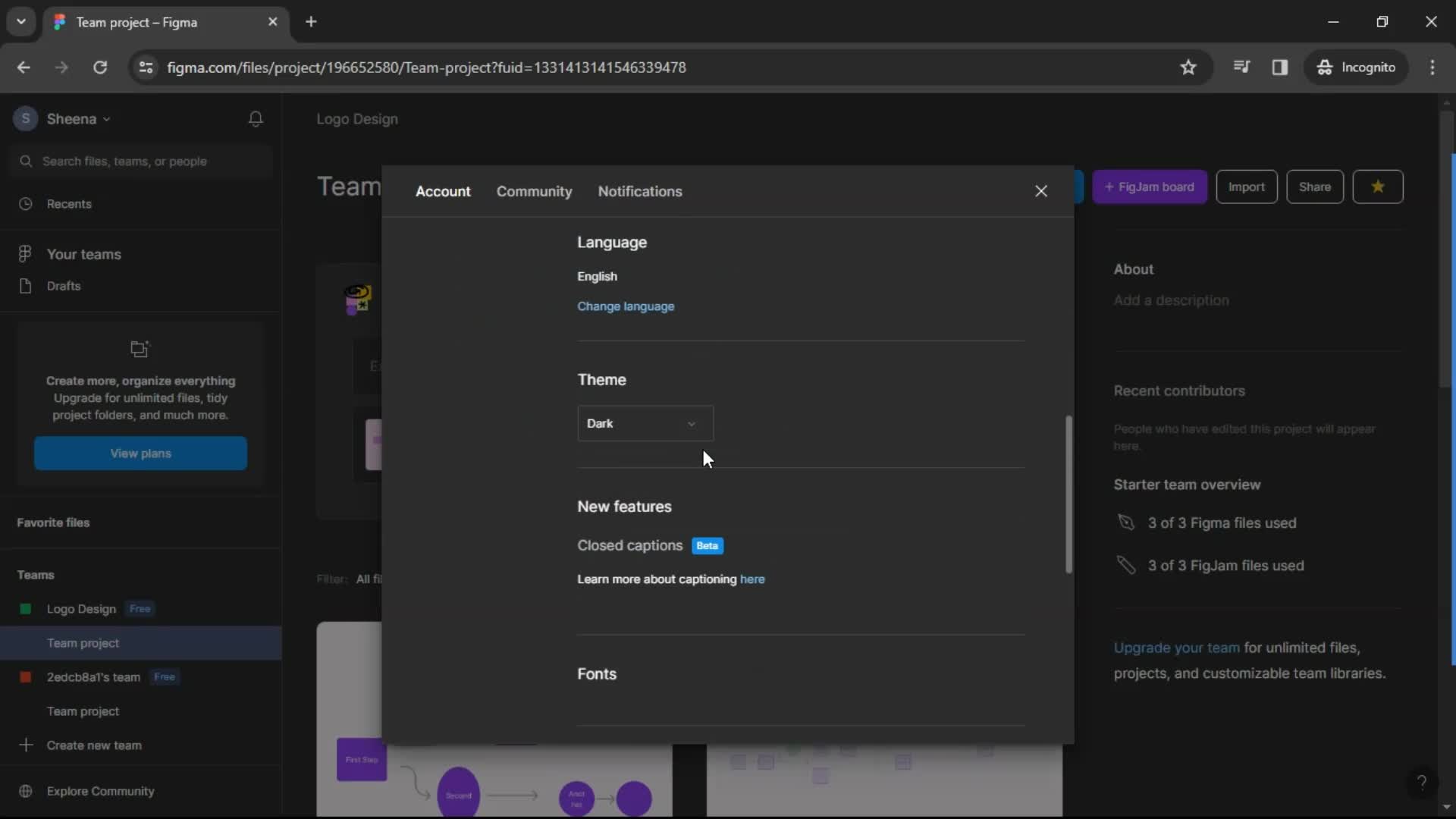The image size is (1456, 819).
Task: Select Dark theme from dropdown
Action: click(645, 422)
